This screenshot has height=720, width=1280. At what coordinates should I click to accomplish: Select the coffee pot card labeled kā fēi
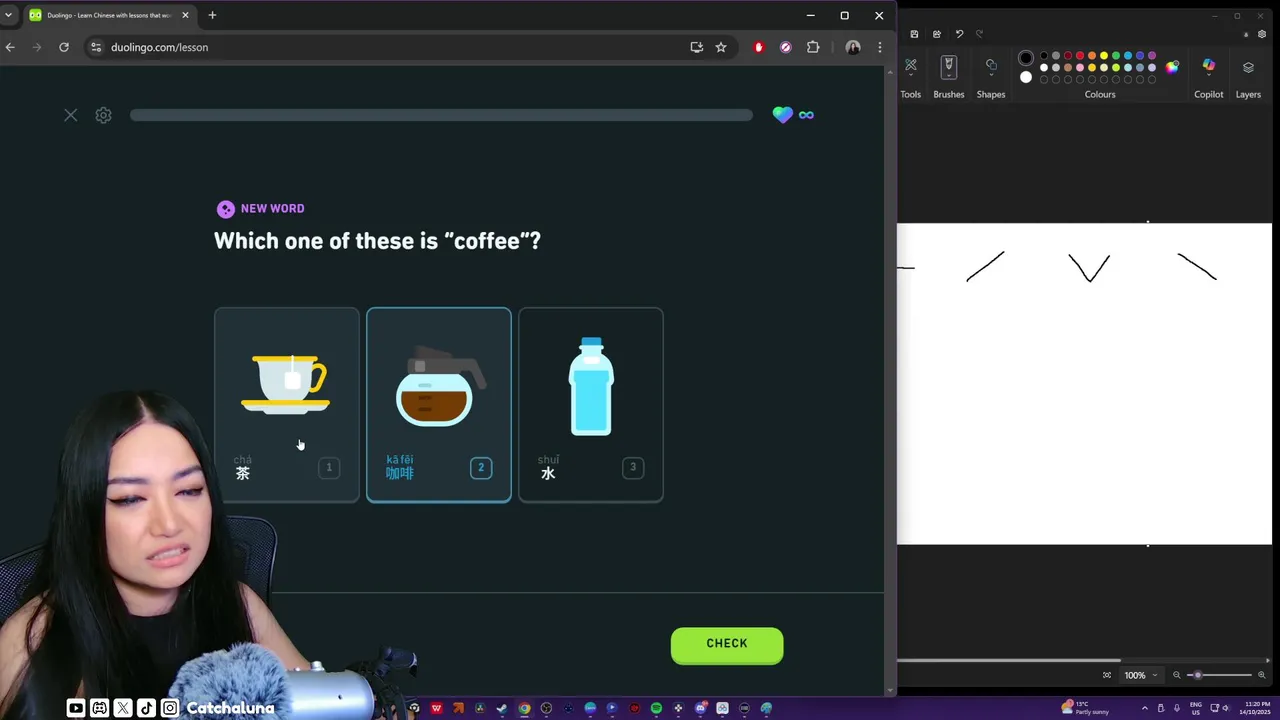(x=439, y=404)
